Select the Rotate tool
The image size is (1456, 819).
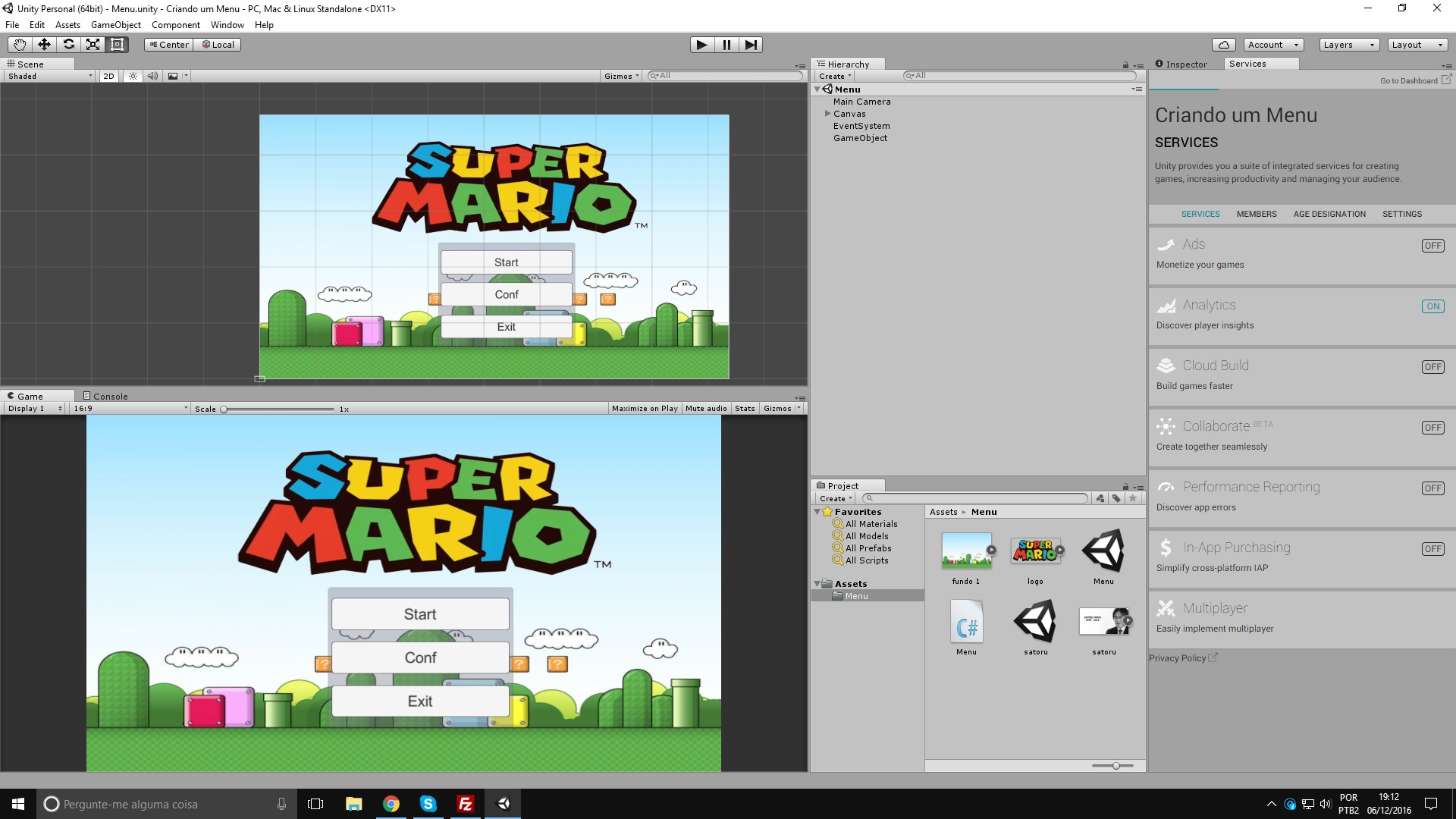pyautogui.click(x=68, y=45)
